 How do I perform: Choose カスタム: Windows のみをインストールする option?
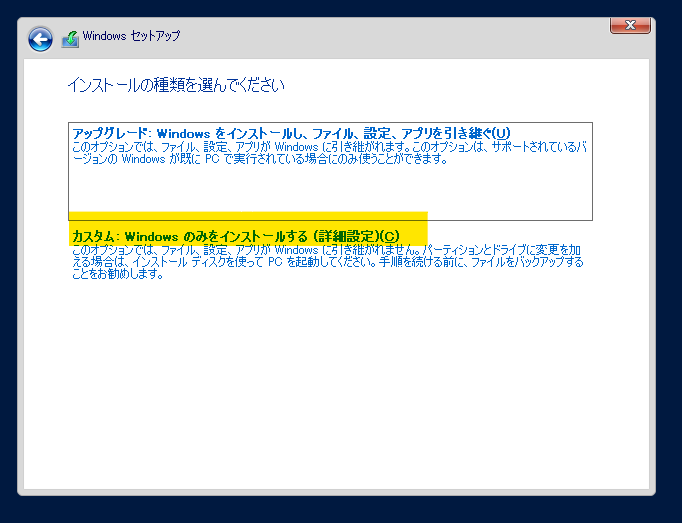click(236, 236)
